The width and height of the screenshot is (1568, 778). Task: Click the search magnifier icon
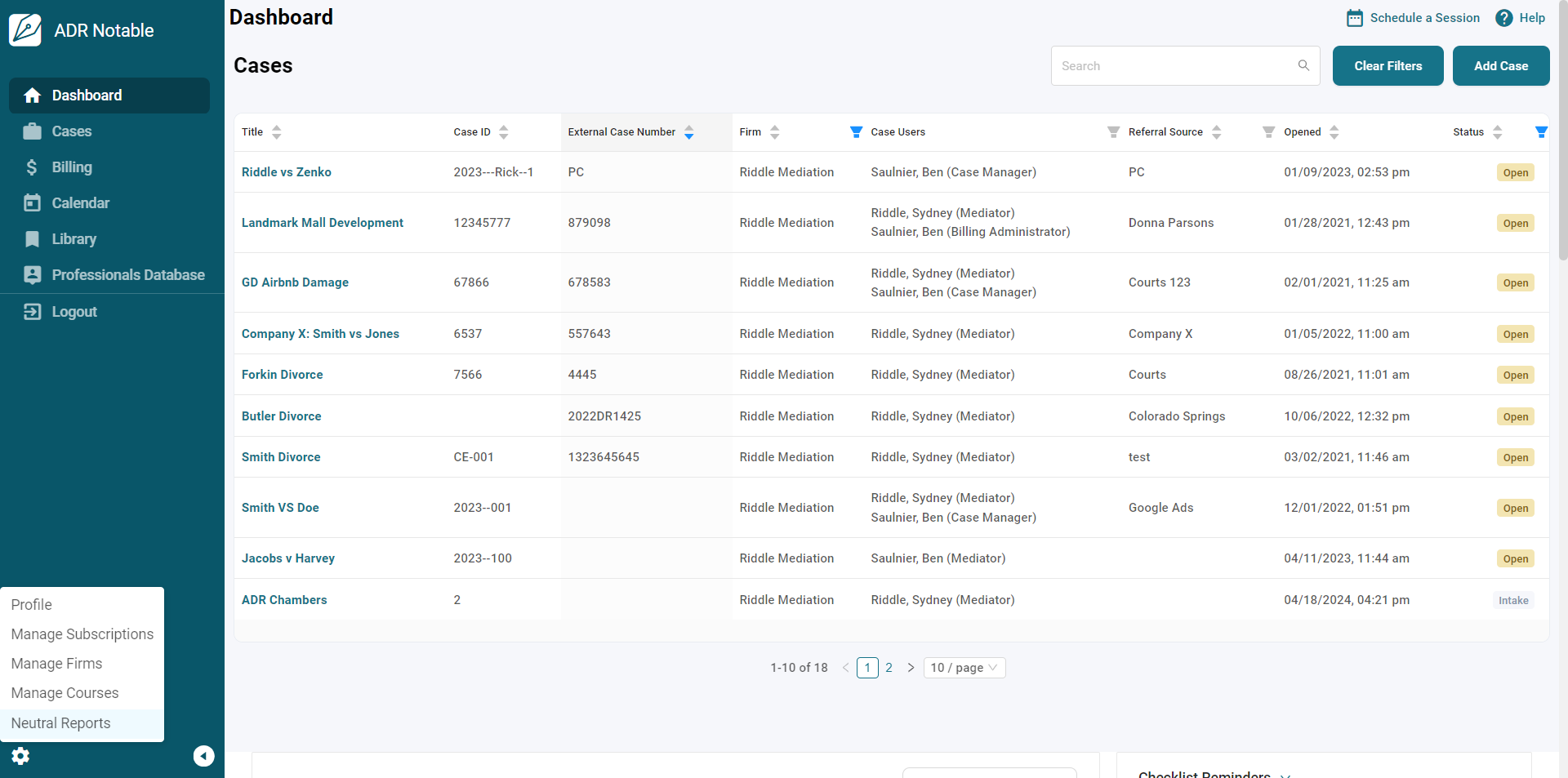[x=1303, y=65]
